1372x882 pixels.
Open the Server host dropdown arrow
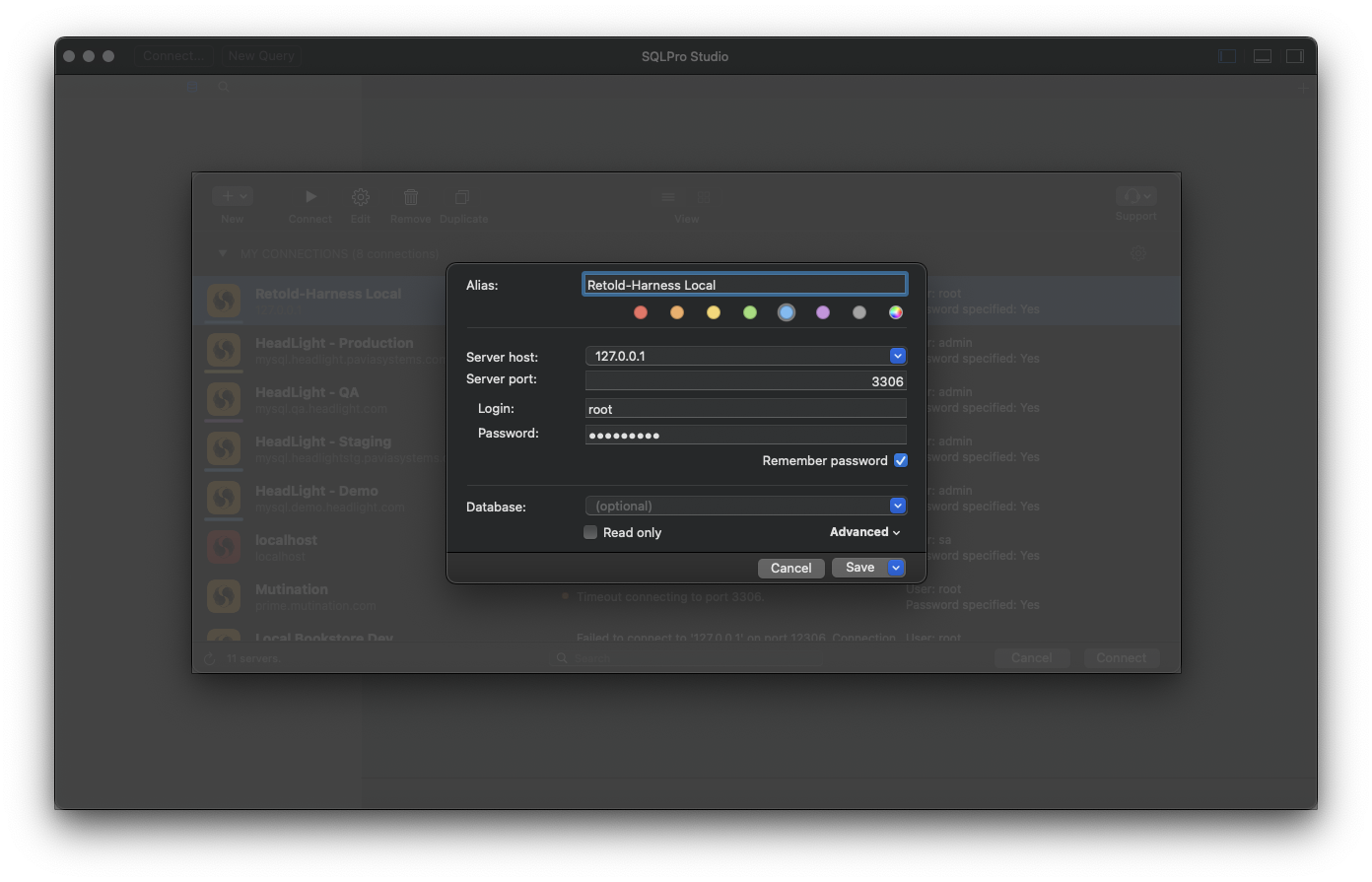click(898, 356)
